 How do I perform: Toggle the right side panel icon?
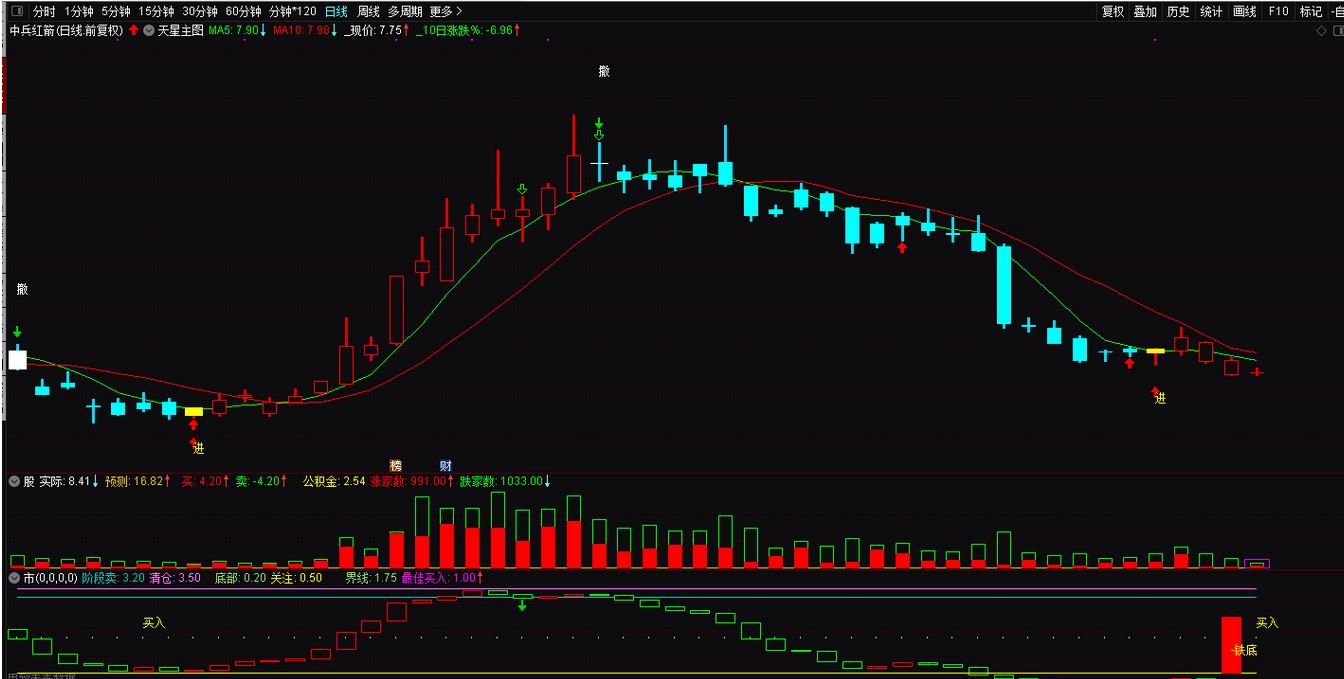pyautogui.click(x=1336, y=31)
